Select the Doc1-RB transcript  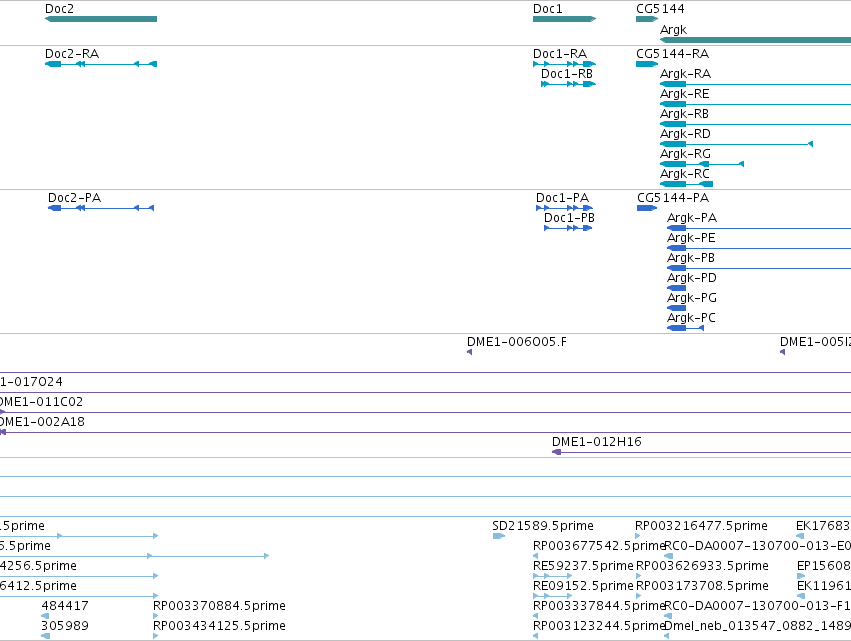(x=568, y=84)
